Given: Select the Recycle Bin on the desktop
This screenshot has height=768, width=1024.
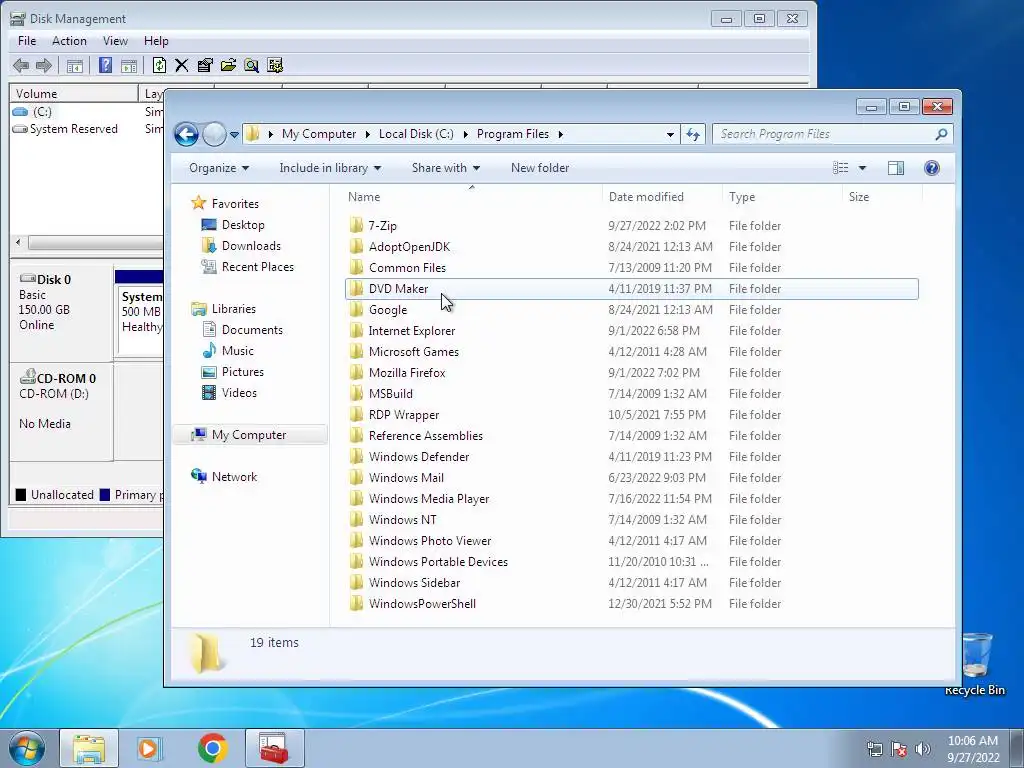Looking at the screenshot, I should click(975, 664).
